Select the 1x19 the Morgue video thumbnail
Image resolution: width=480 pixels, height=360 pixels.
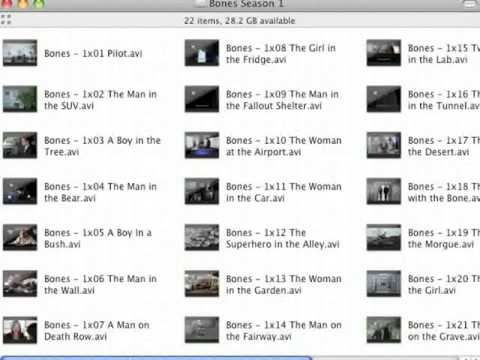tap(384, 237)
